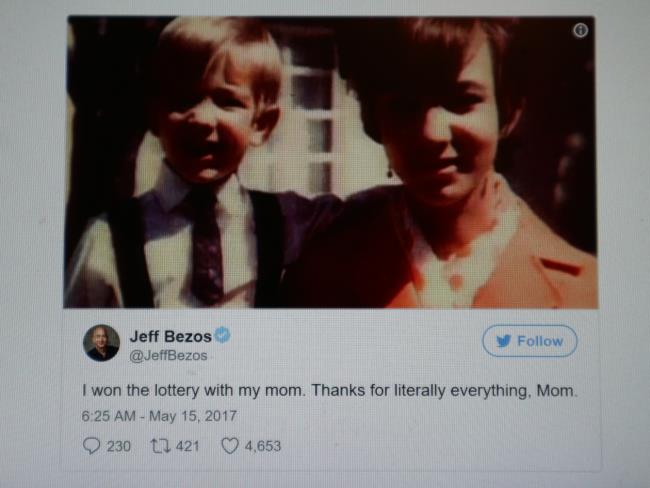Click the retweet arrows icon
Screen dimensions: 650x488
click(160, 446)
